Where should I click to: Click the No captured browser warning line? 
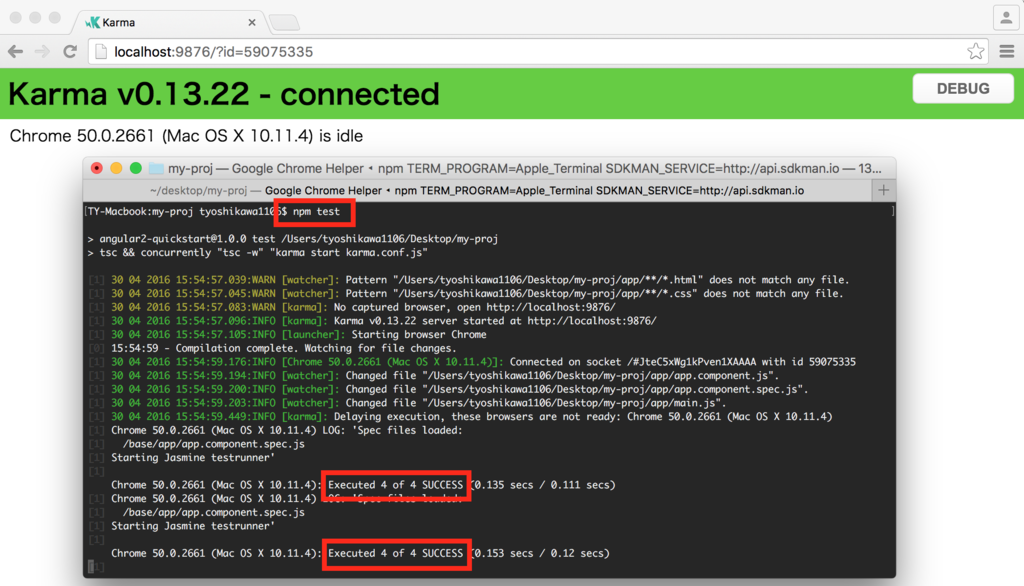pyautogui.click(x=353, y=307)
